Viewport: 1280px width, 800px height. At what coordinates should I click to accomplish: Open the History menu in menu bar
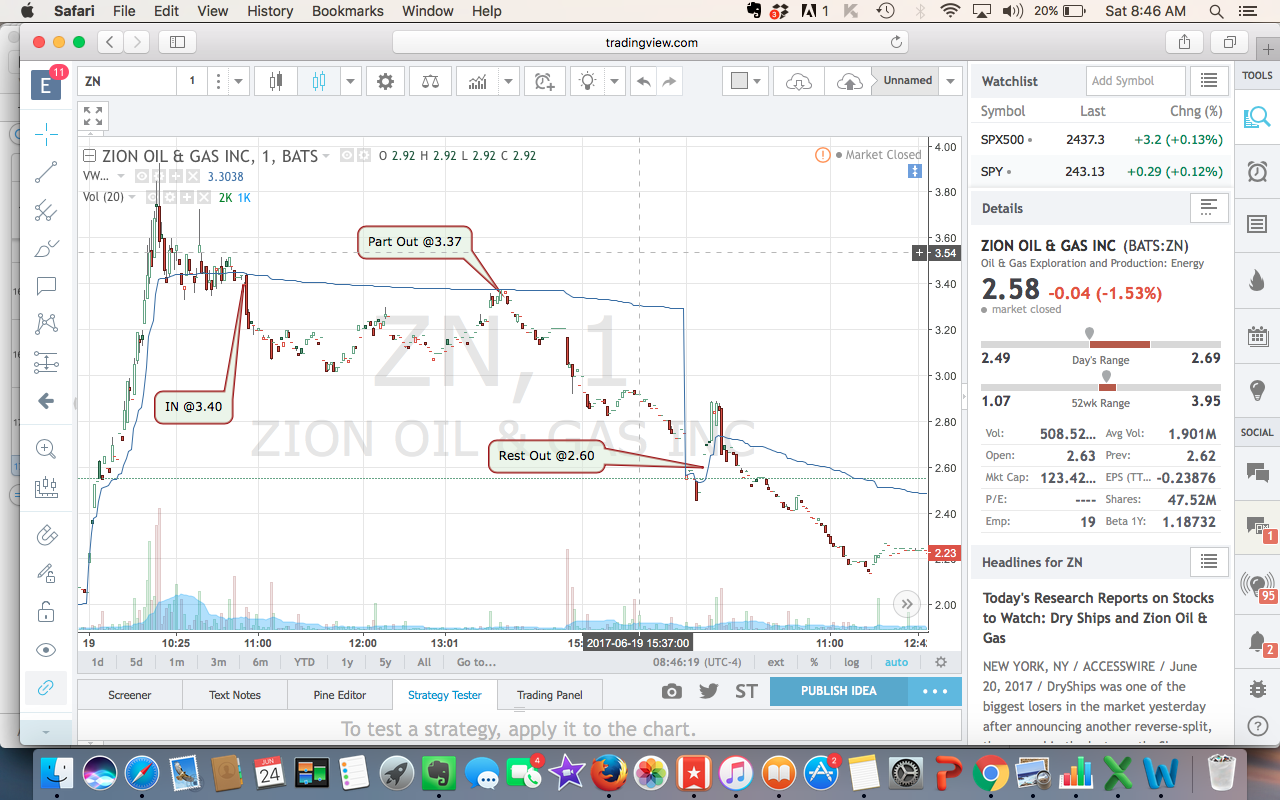coord(270,11)
